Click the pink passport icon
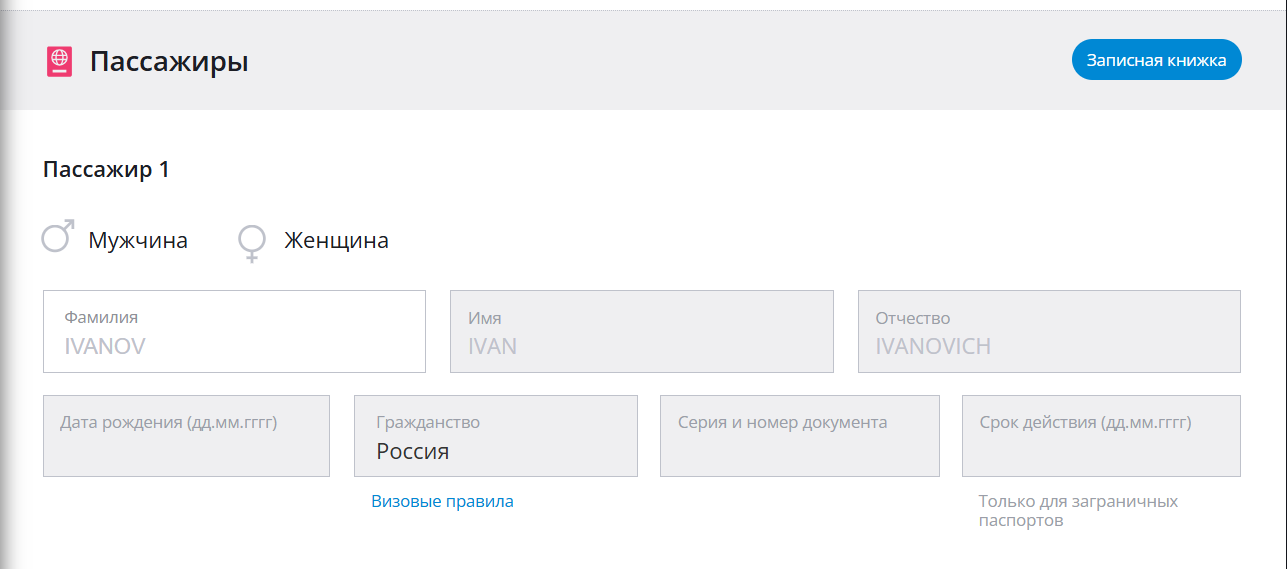Screen dimensions: 1287x569 pos(60,62)
